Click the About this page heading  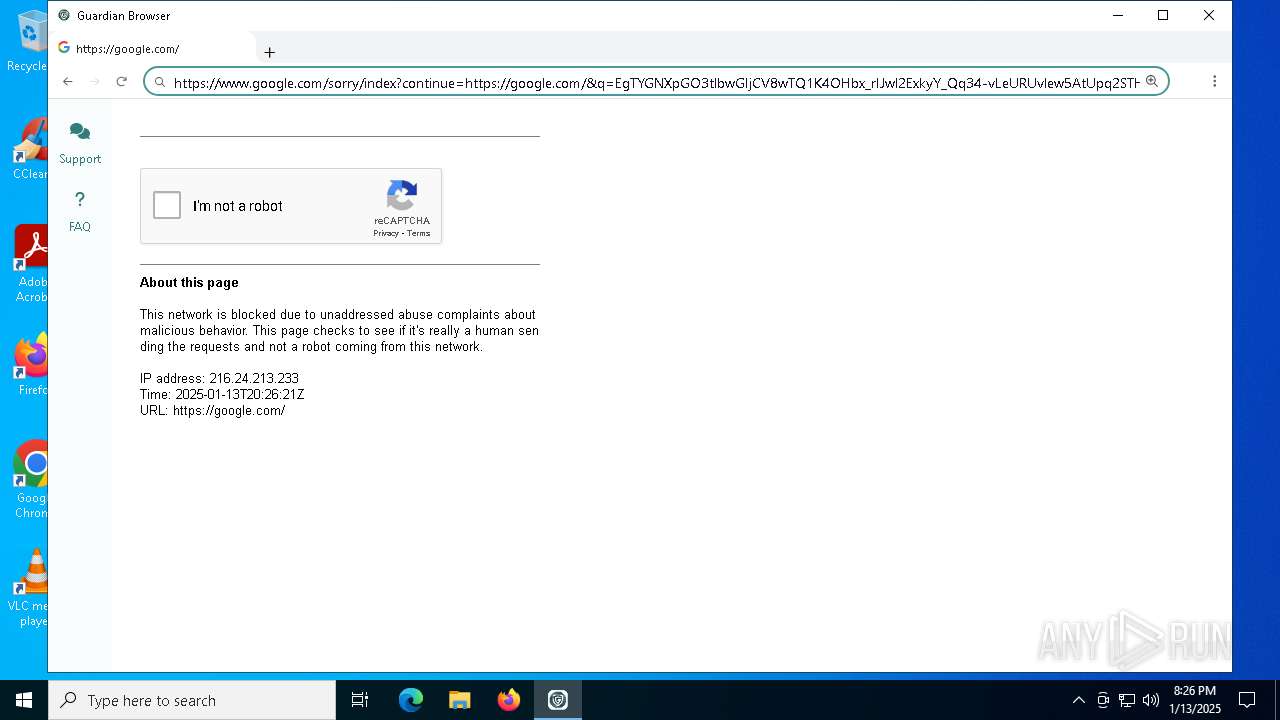189,282
